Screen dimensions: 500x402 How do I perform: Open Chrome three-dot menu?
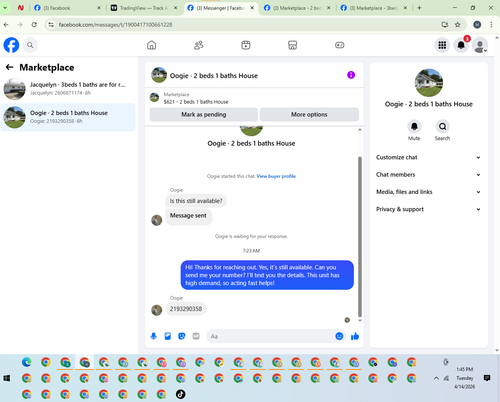point(491,25)
